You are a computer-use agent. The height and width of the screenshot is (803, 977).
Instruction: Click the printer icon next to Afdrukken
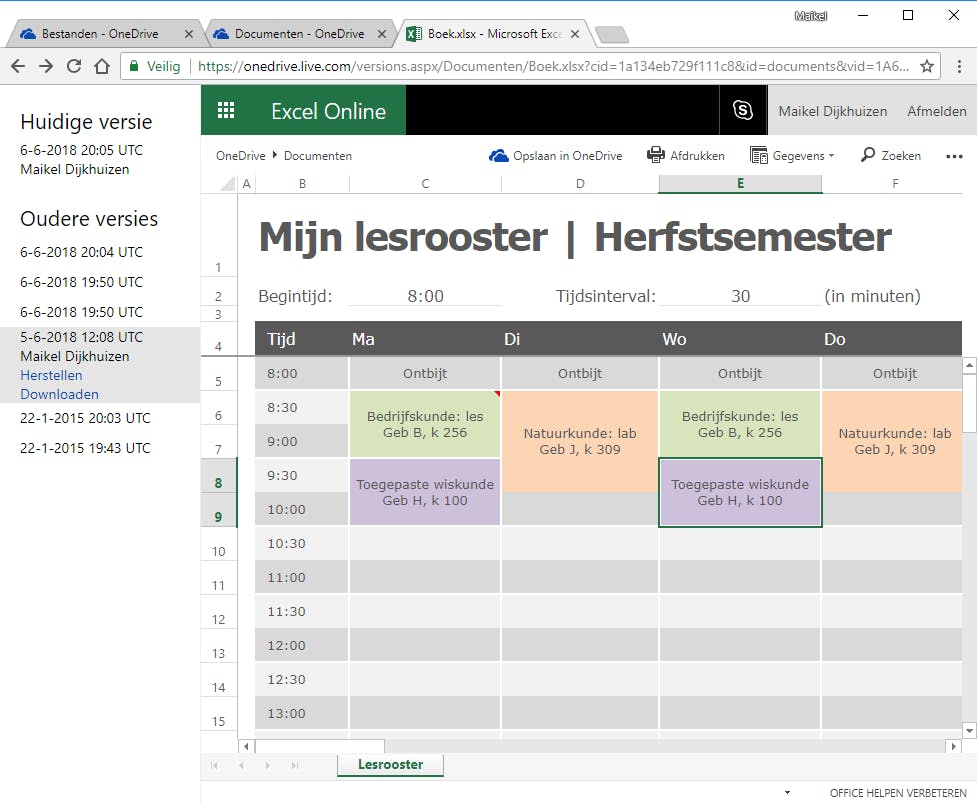coord(655,154)
